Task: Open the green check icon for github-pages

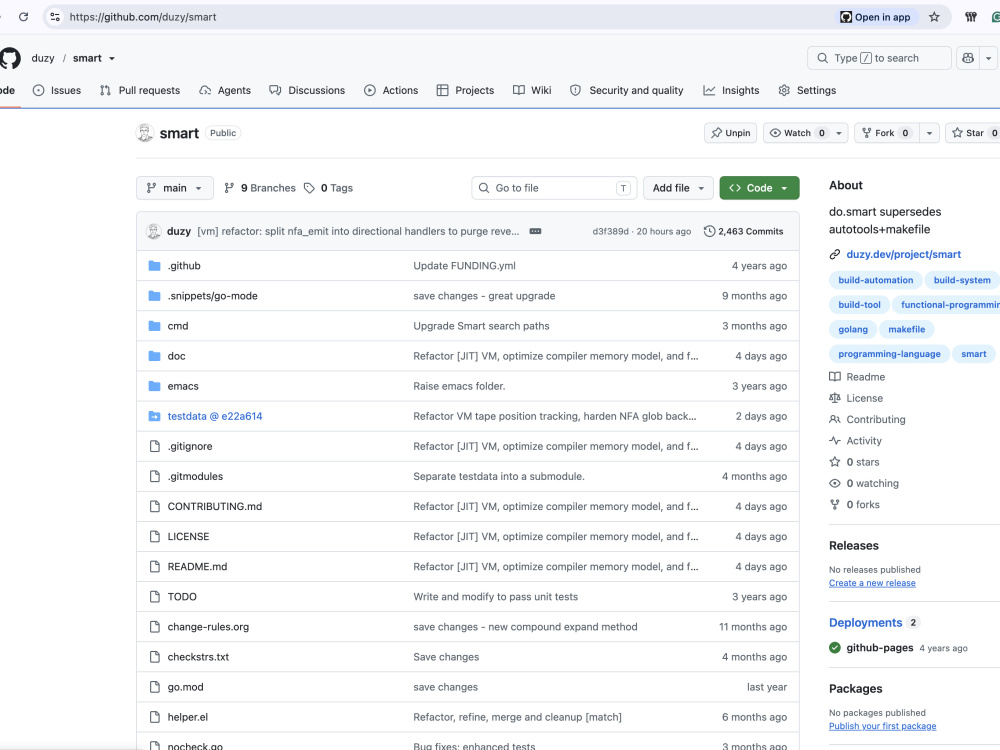Action: coord(835,648)
